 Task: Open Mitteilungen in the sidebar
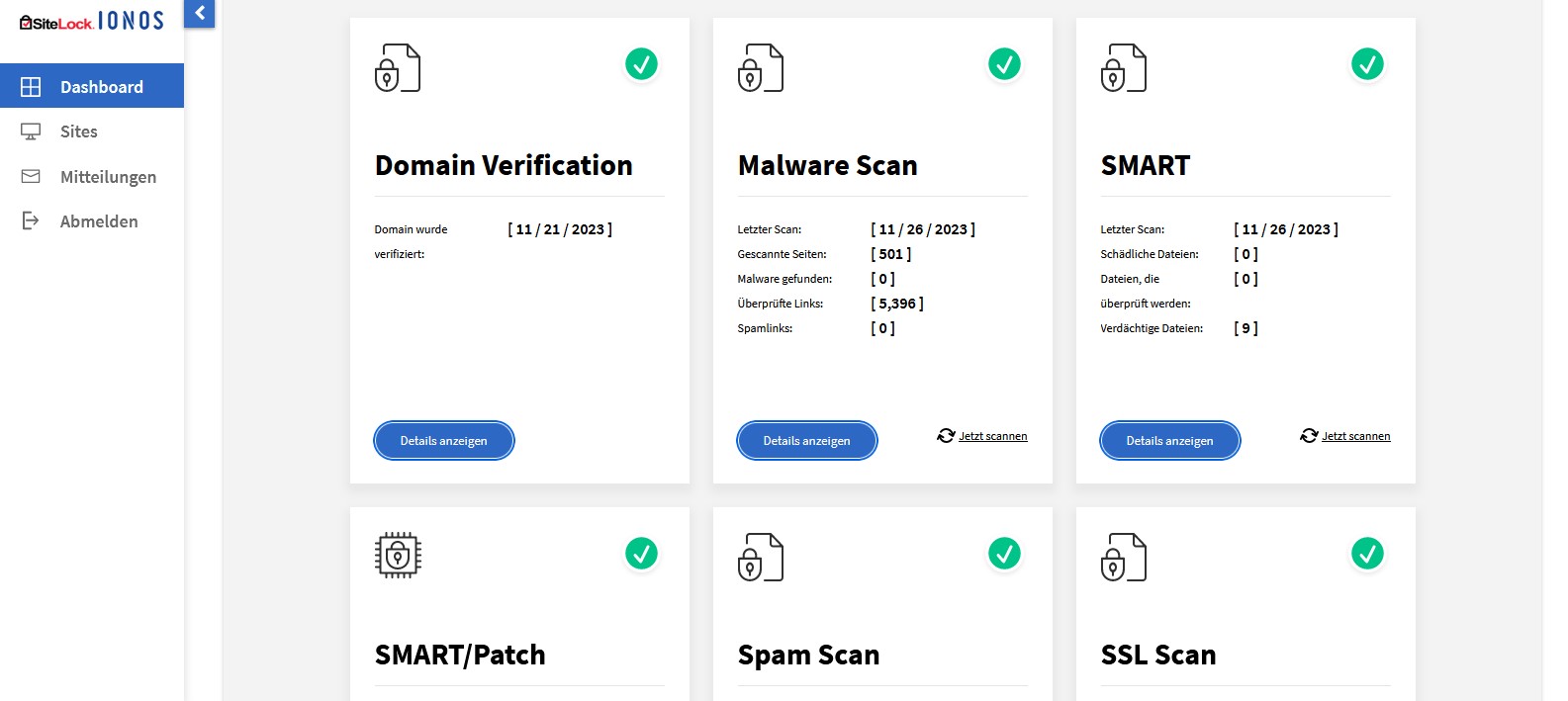click(108, 177)
